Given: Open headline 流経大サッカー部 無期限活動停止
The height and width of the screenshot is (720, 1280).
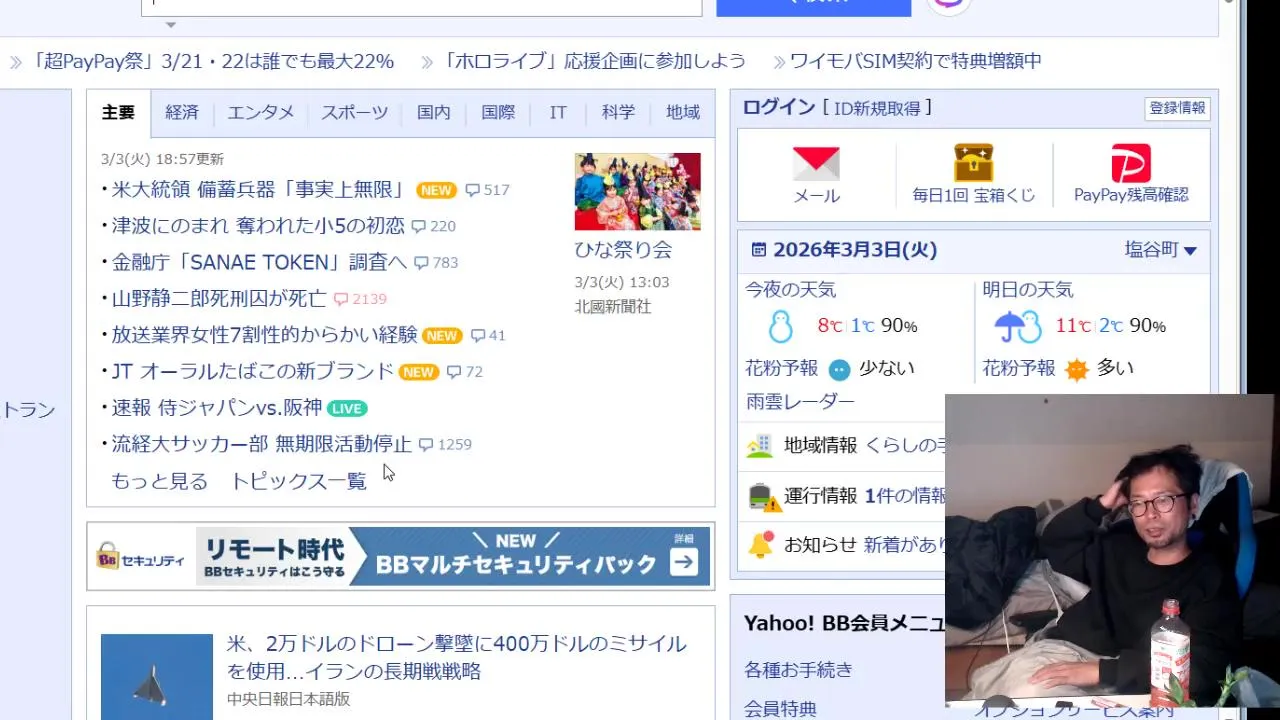Looking at the screenshot, I should tap(262, 445).
